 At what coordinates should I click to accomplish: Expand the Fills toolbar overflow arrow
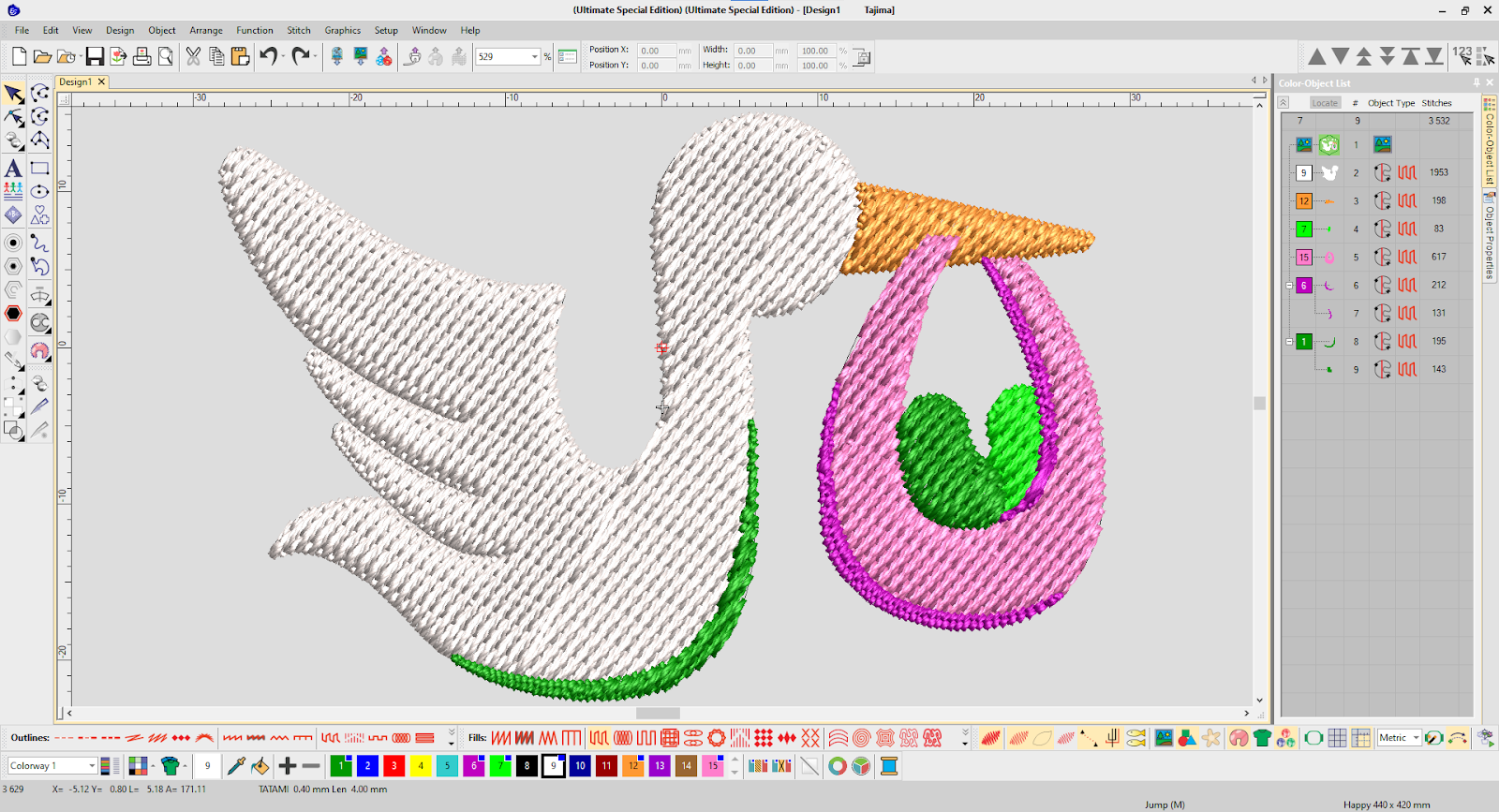point(965,738)
